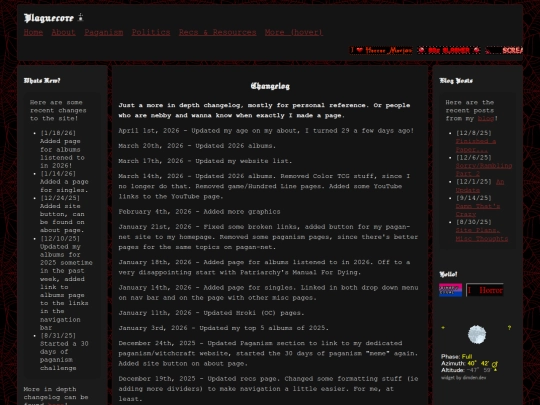Open Recs & Resources page

tap(217, 32)
